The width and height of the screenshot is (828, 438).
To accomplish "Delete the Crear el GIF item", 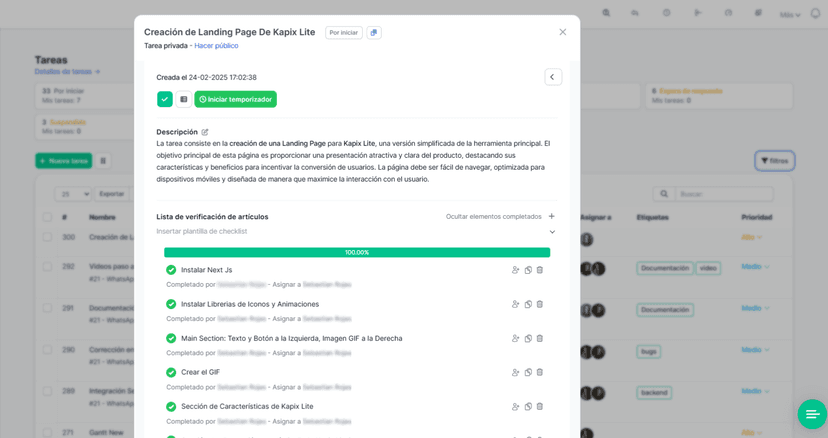I will click(x=540, y=372).
